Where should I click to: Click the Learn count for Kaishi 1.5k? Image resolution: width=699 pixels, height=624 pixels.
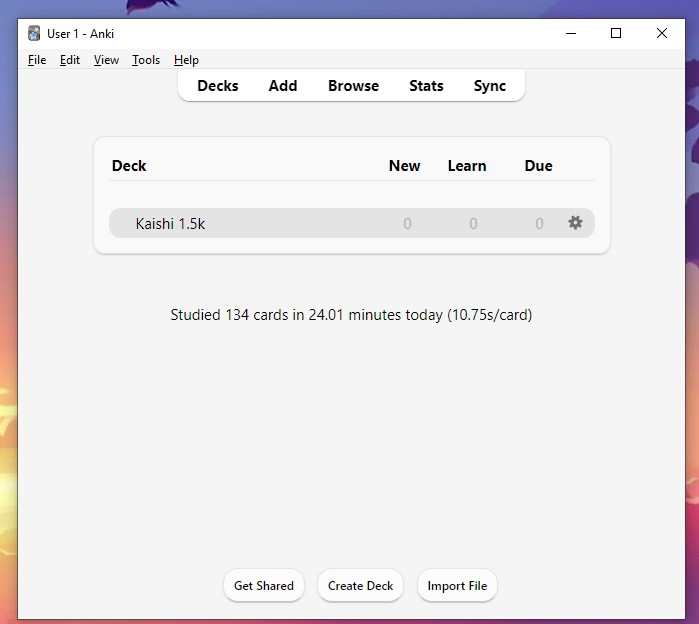click(473, 223)
